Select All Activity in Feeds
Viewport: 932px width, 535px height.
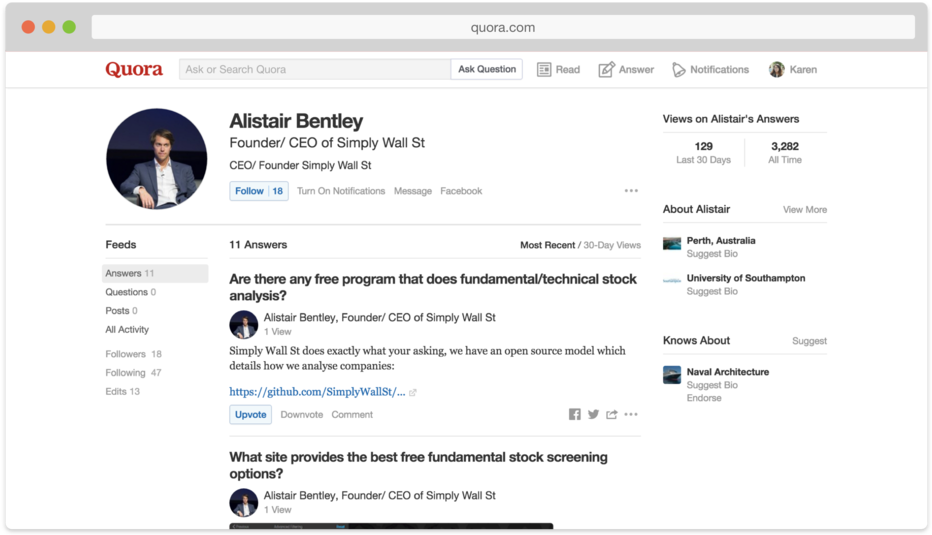[x=127, y=329]
